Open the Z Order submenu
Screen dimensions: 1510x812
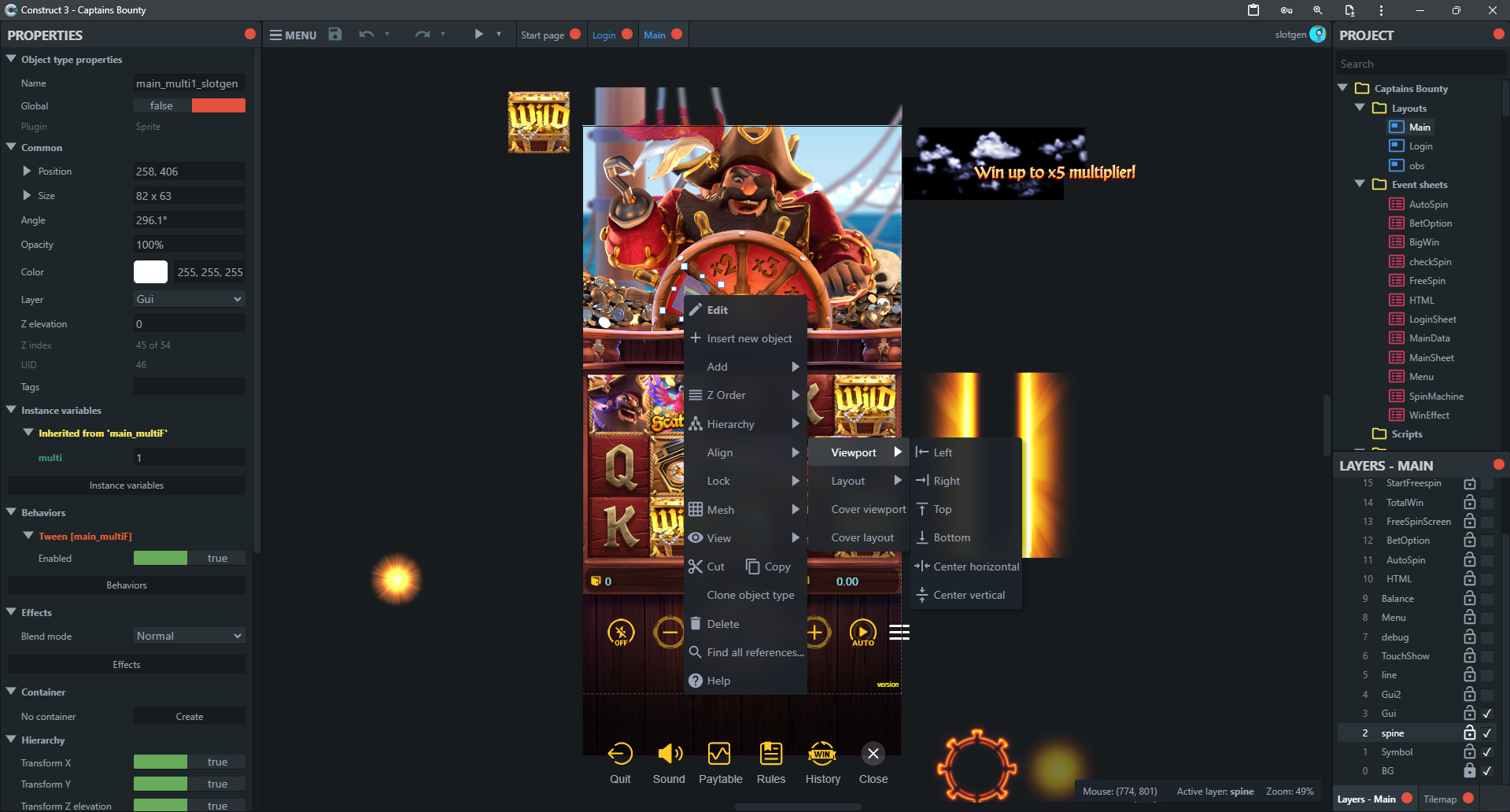tap(745, 395)
